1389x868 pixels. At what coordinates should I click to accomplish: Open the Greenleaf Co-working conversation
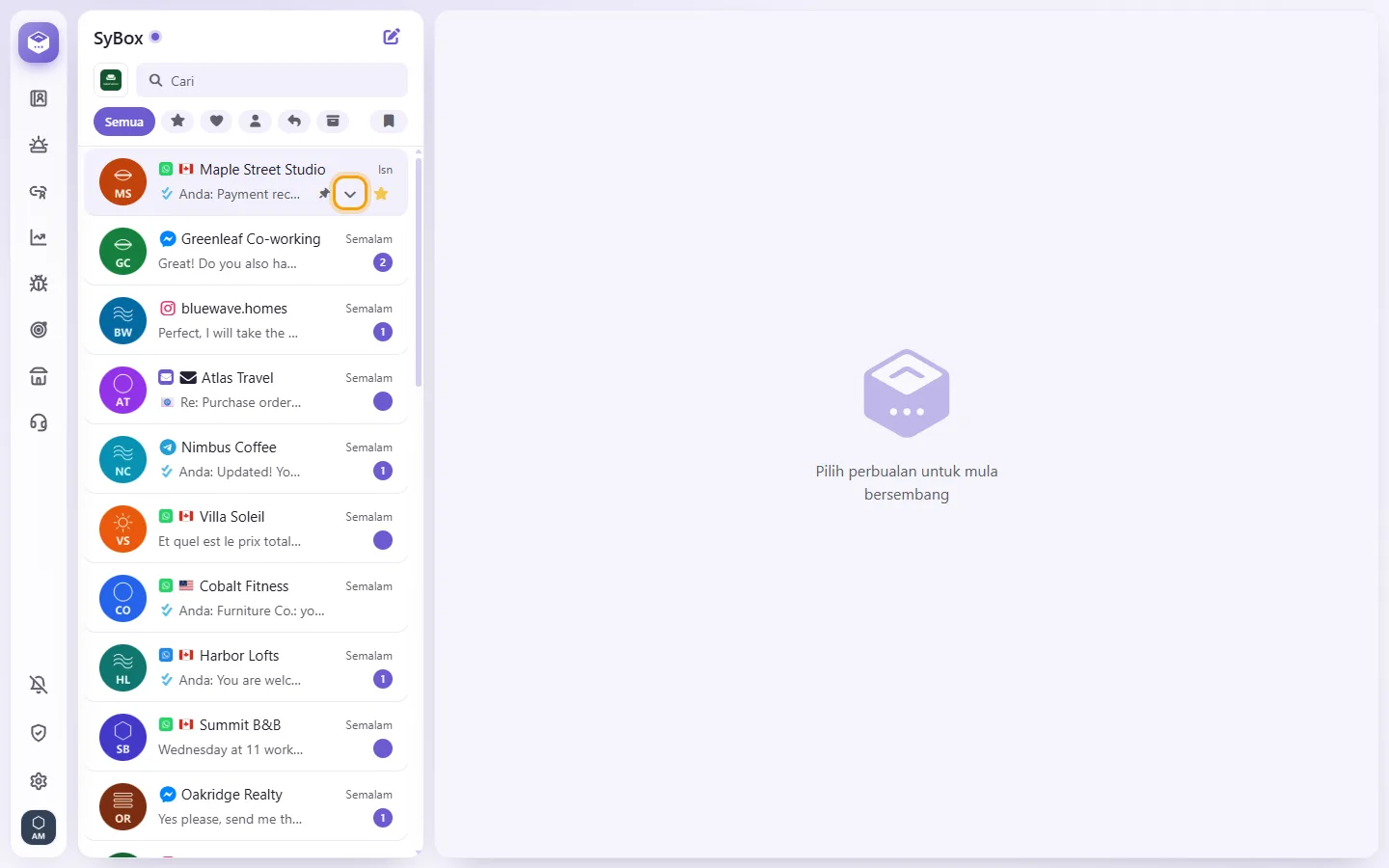246,251
